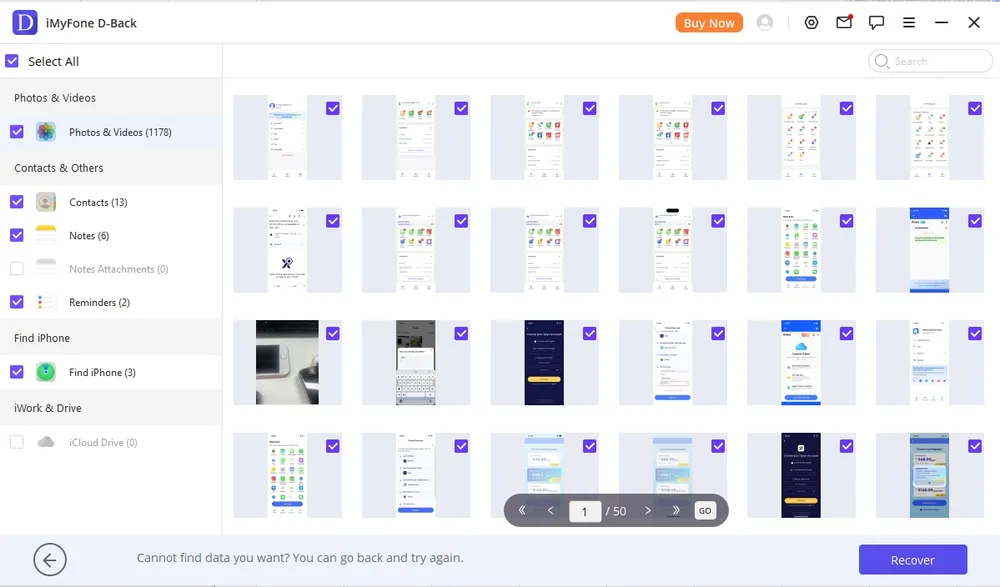Click the "Find iPhone" section header text
The height and width of the screenshot is (587, 1000).
pyautogui.click(x=42, y=338)
